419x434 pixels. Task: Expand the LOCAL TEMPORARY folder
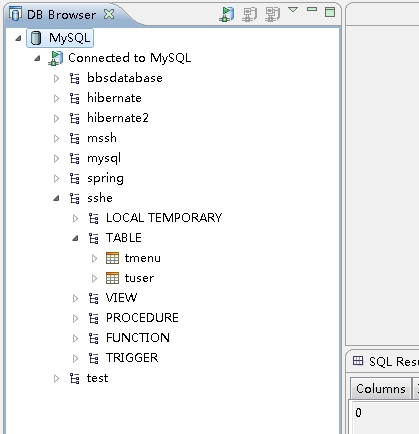pos(75,218)
